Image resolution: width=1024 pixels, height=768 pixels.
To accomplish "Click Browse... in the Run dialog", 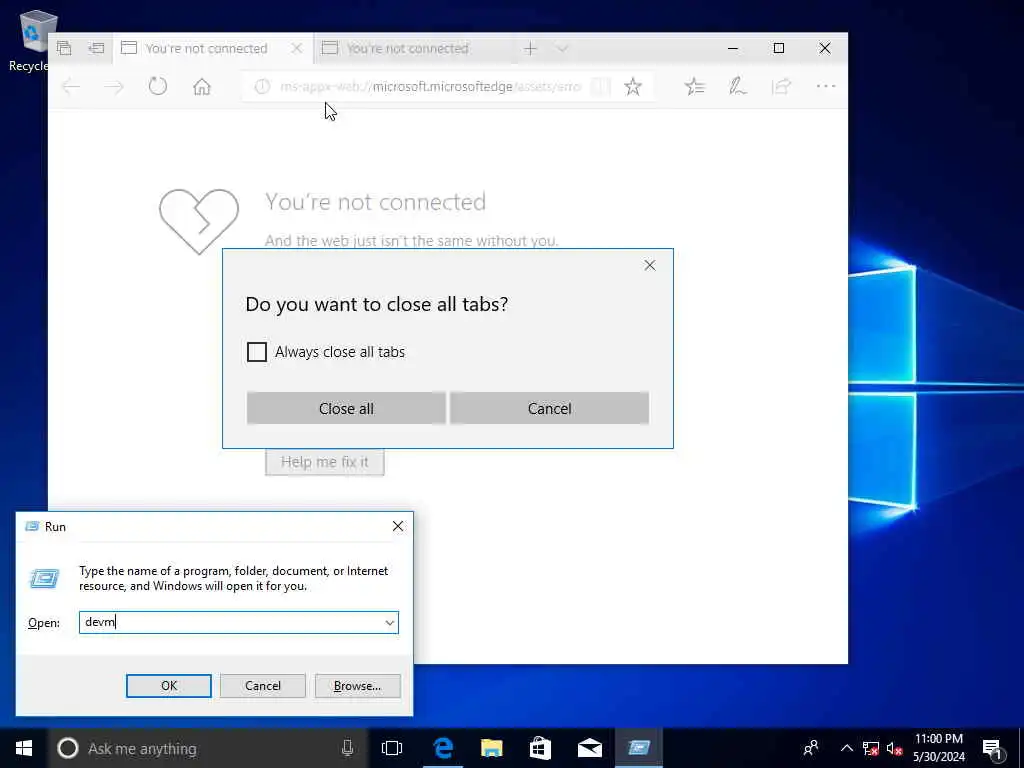I will click(357, 686).
